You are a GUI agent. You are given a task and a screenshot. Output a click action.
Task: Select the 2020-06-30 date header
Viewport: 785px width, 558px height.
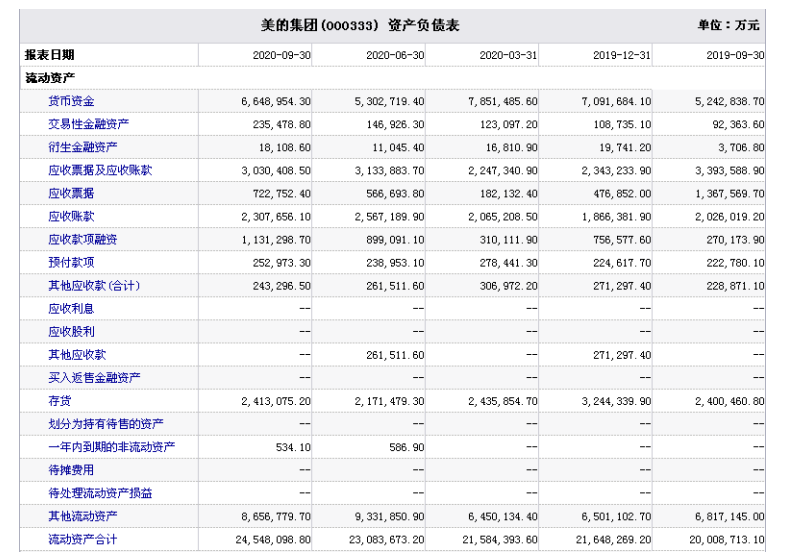pyautogui.click(x=395, y=55)
